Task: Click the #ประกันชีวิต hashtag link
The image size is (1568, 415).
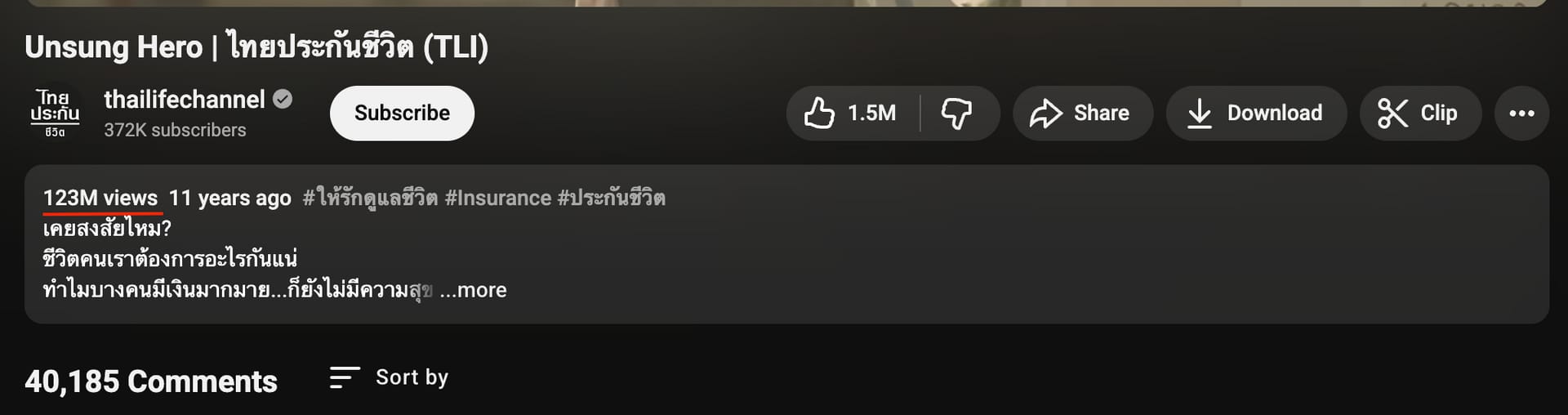Action: pos(611,198)
